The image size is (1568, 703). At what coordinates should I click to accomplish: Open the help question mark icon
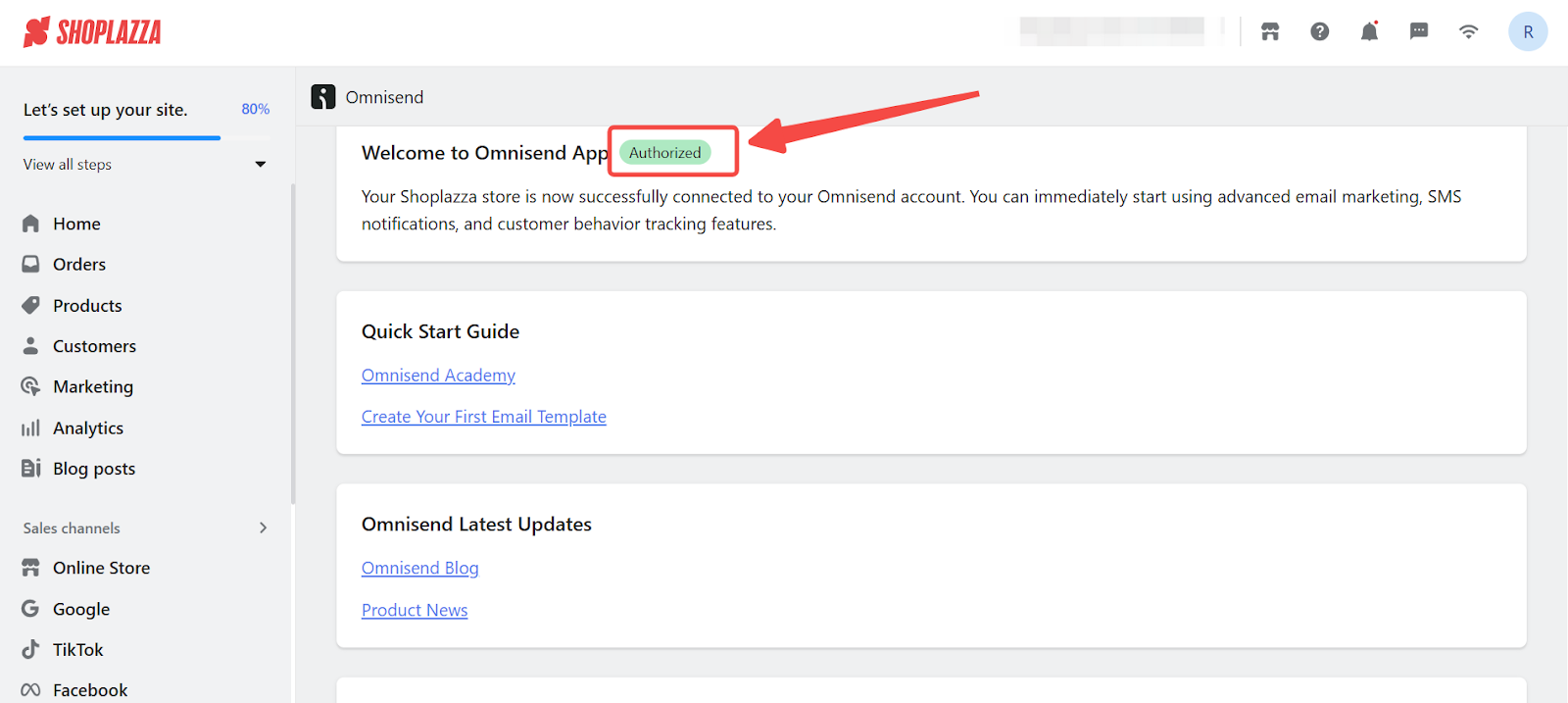(1320, 31)
